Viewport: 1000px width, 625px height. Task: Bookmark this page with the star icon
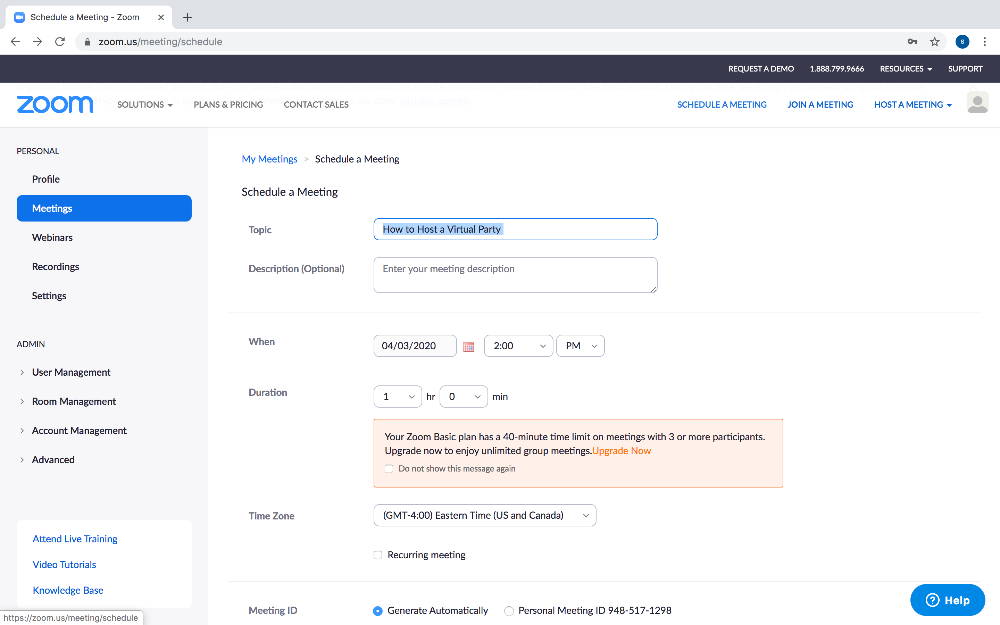pyautogui.click(x=935, y=41)
